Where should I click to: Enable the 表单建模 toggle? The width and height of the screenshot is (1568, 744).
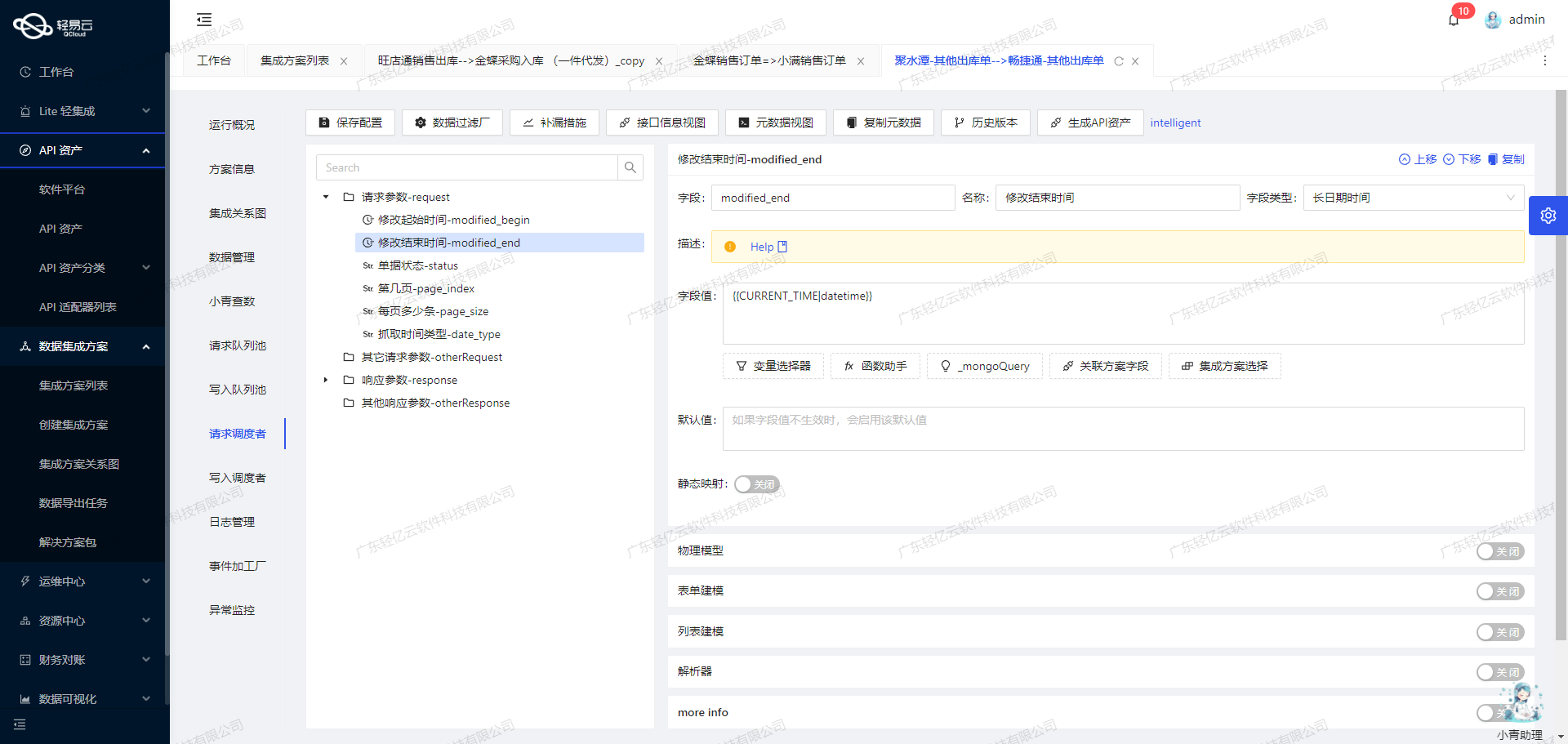[x=1499, y=591]
